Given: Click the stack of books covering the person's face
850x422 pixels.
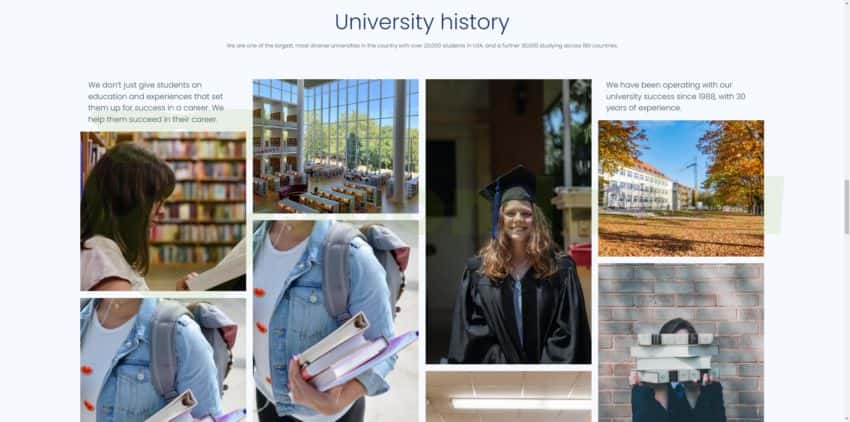Looking at the screenshot, I should [x=674, y=356].
